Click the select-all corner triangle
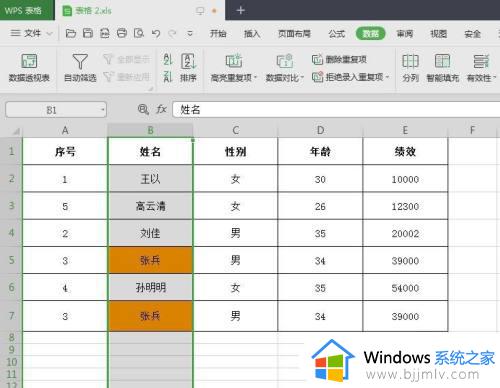 (15, 131)
